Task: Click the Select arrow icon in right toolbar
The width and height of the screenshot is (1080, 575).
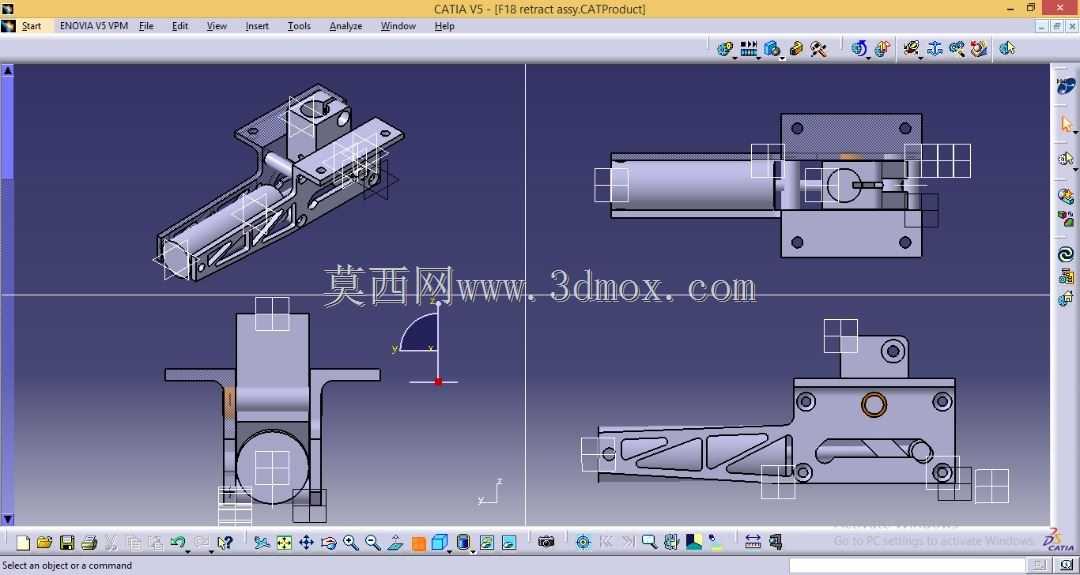Action: pos(1066,124)
